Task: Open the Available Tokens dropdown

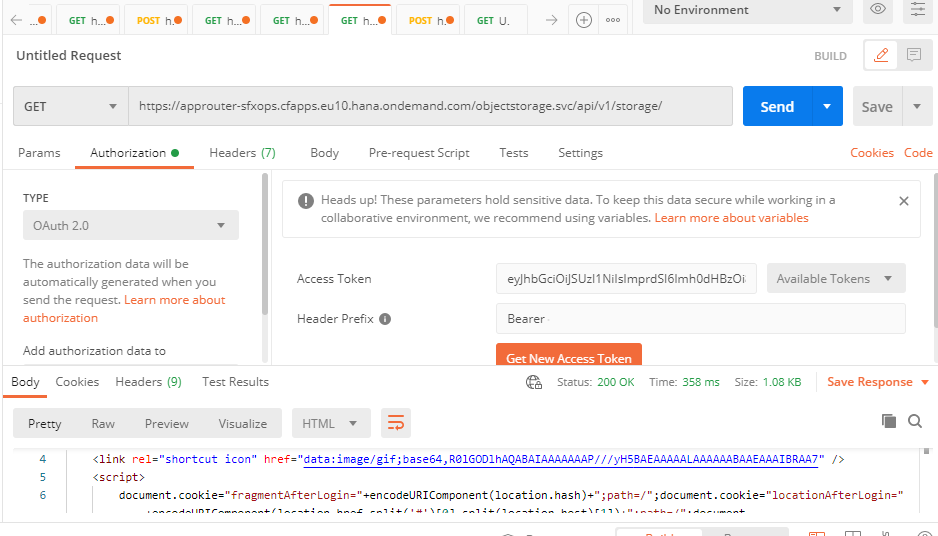Action: (836, 279)
